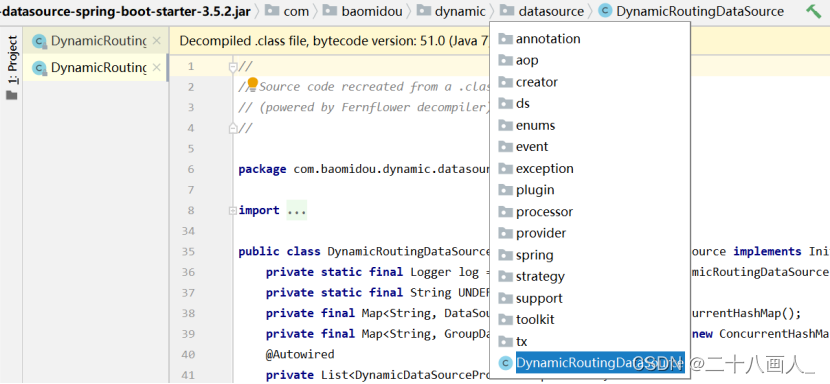The width and height of the screenshot is (830, 384).
Task: Click the dynamic breadcrumb folder
Action: (x=452, y=11)
